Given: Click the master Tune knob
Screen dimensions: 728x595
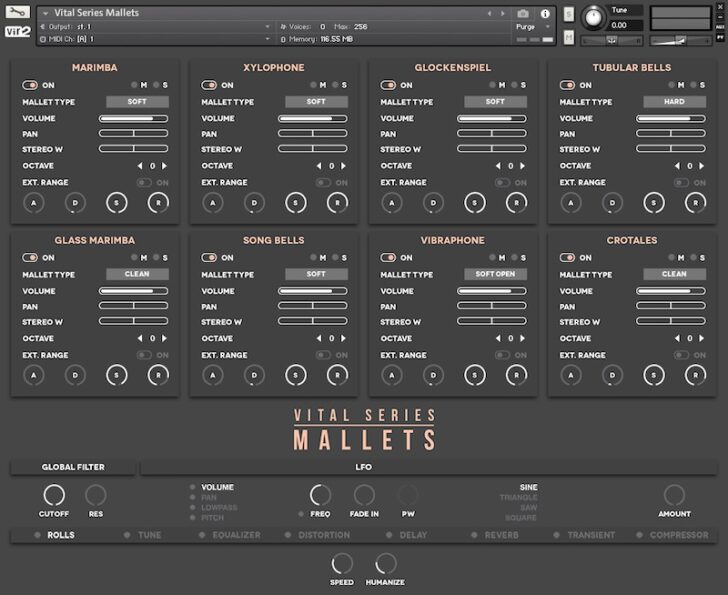Looking at the screenshot, I should [x=593, y=18].
